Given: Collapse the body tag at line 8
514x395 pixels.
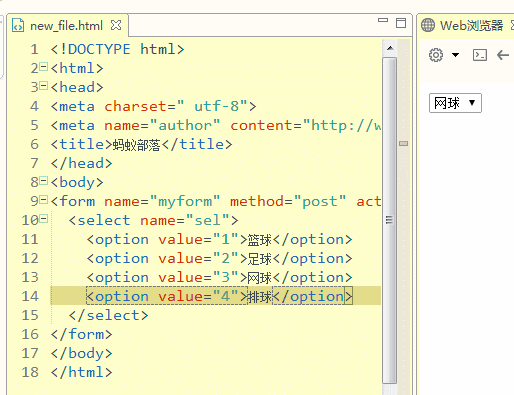Looking at the screenshot, I should pos(44,181).
